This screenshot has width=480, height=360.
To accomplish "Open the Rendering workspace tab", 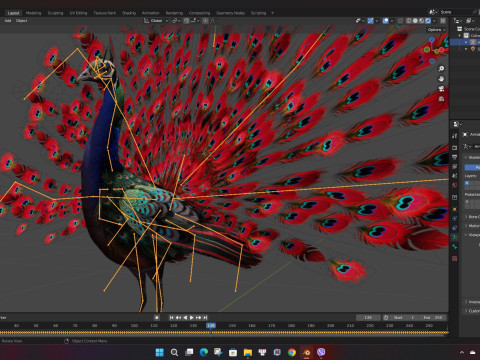I will click(174, 13).
